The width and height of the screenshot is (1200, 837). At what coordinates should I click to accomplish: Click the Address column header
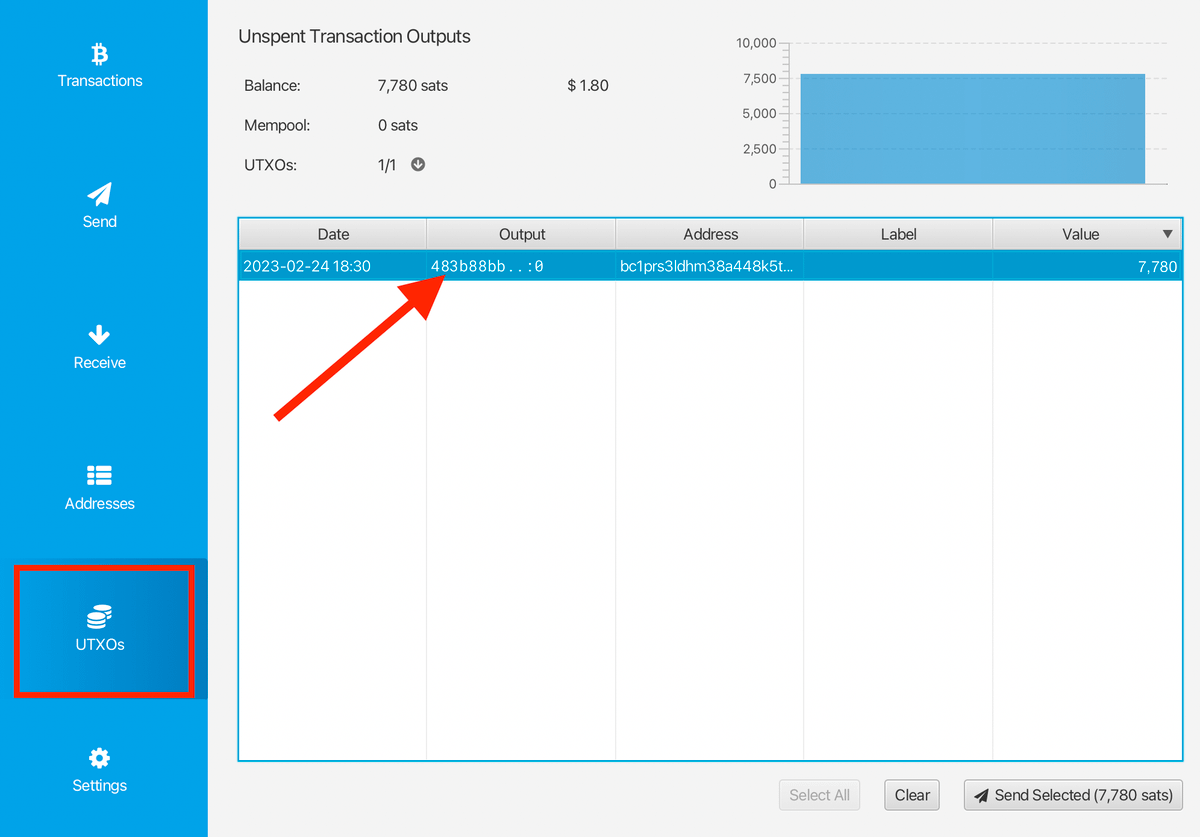[x=710, y=234]
